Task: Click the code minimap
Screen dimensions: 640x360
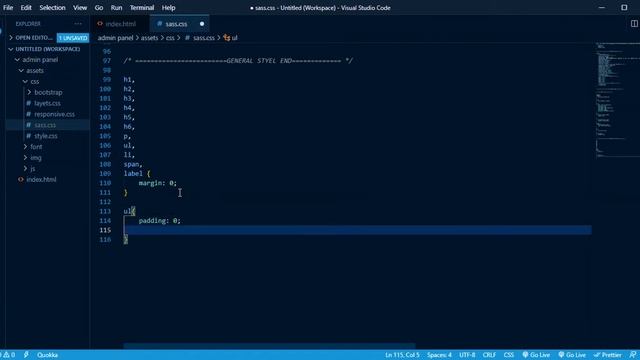Action: [617, 100]
